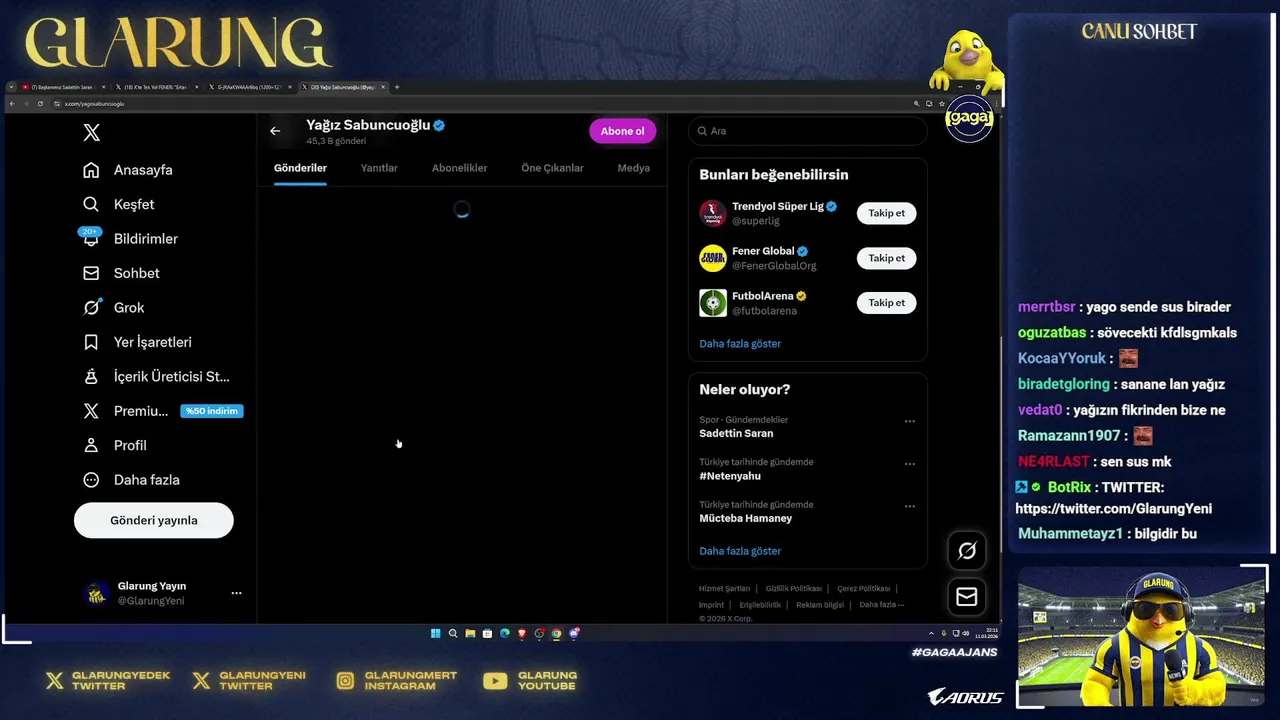
Task: Click the floating Grok button
Action: [967, 551]
